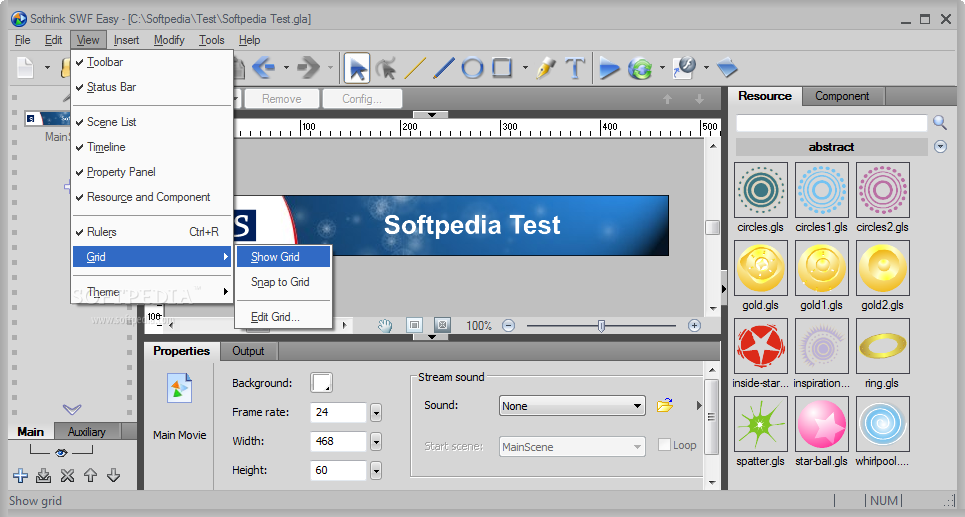Click the Background color swatch
Screen dimensions: 965x517
(321, 383)
